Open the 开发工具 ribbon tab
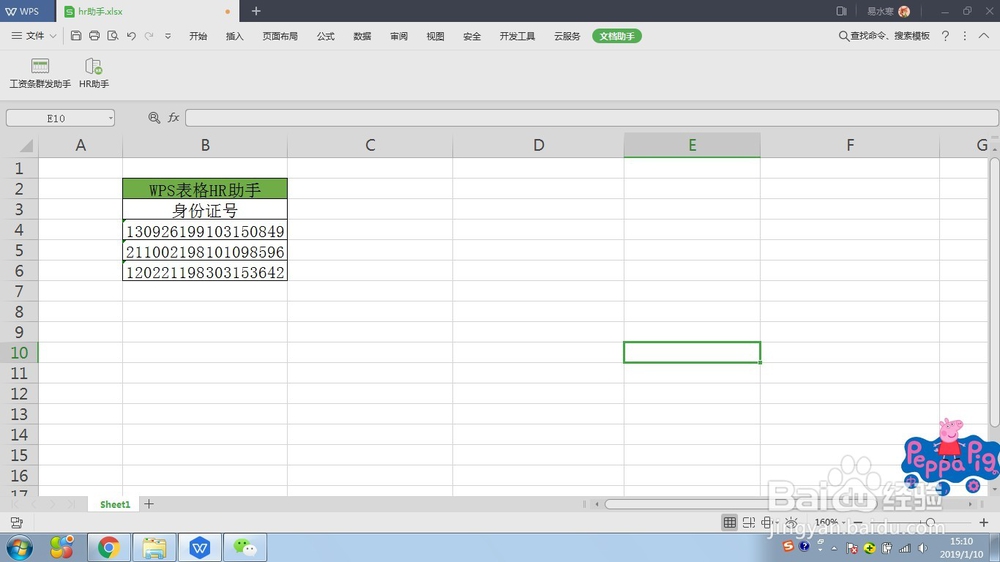The width and height of the screenshot is (1000, 562). coord(517,36)
